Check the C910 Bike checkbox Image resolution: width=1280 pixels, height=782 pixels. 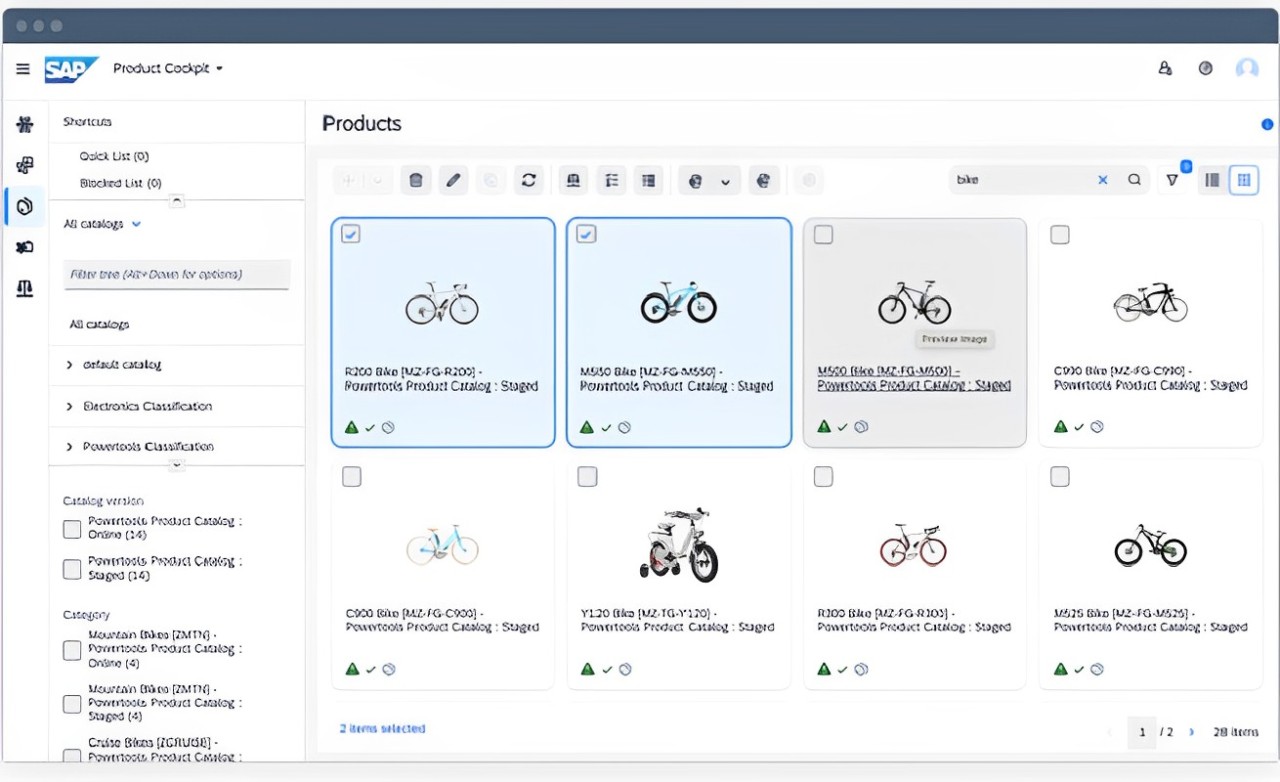click(1059, 234)
